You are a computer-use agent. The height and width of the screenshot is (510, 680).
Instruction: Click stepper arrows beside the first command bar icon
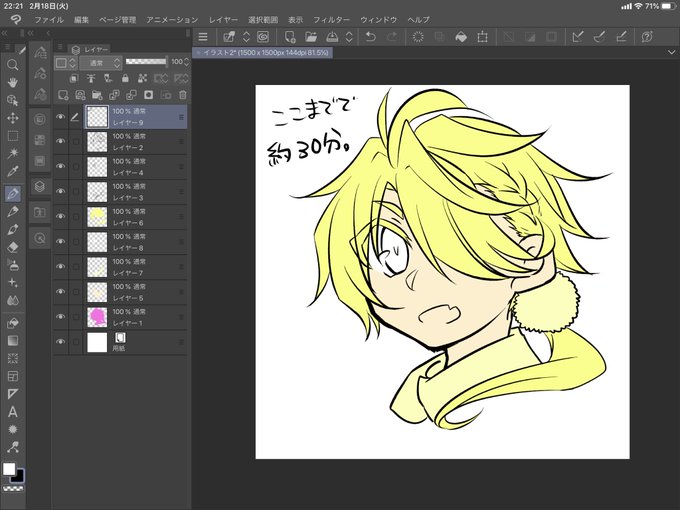246,37
